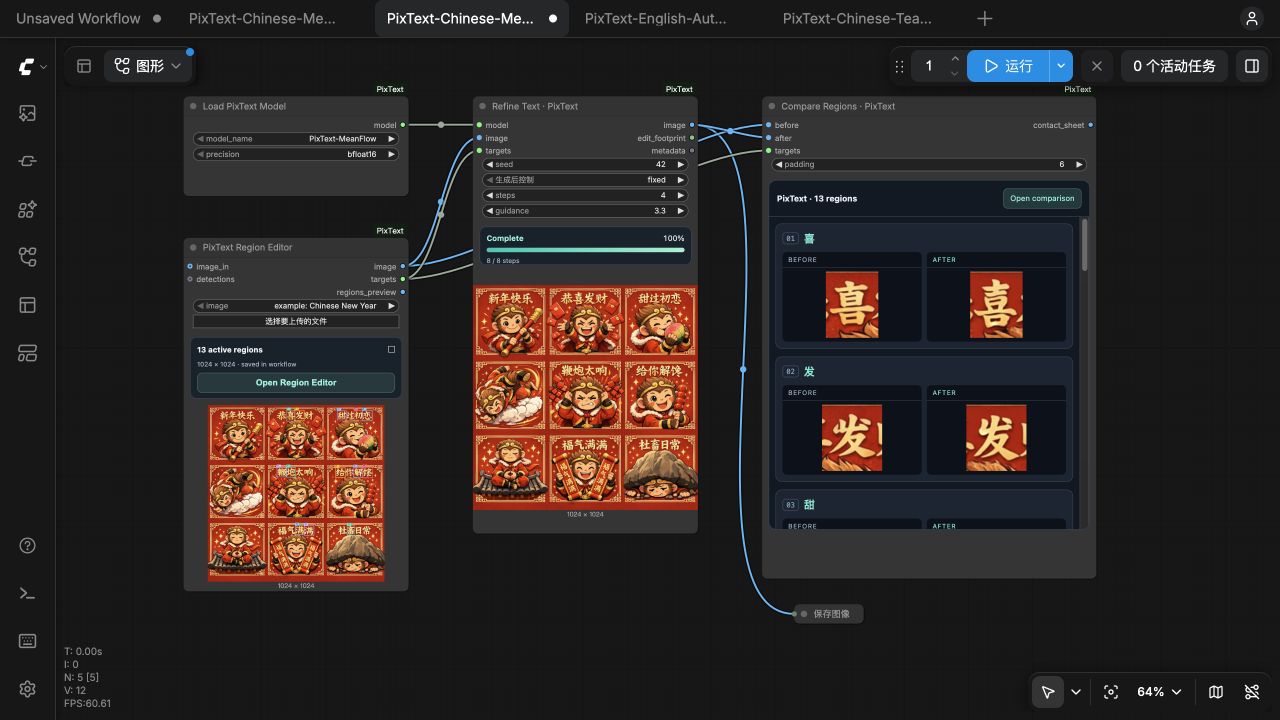
Task: Collapse the Load PixText Model node
Action: click(192, 106)
